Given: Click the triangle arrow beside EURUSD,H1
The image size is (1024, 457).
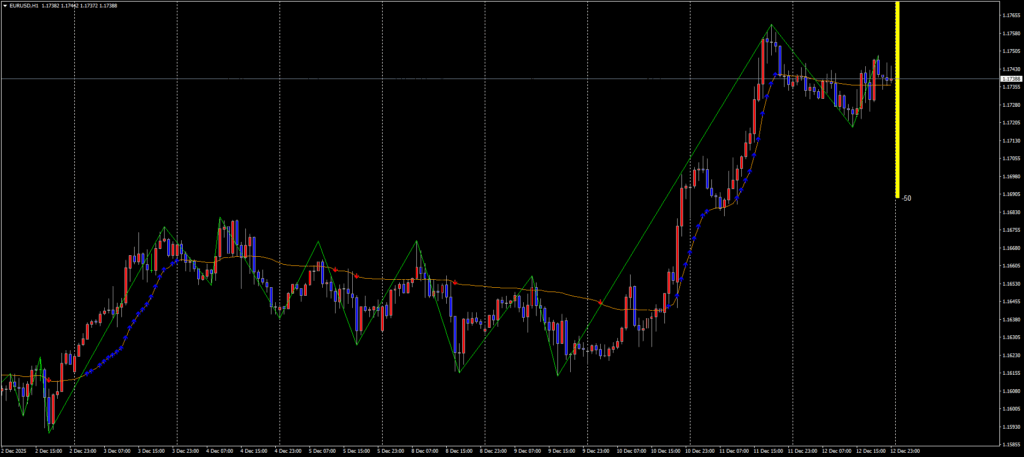Looking at the screenshot, I should pyautogui.click(x=5, y=5).
